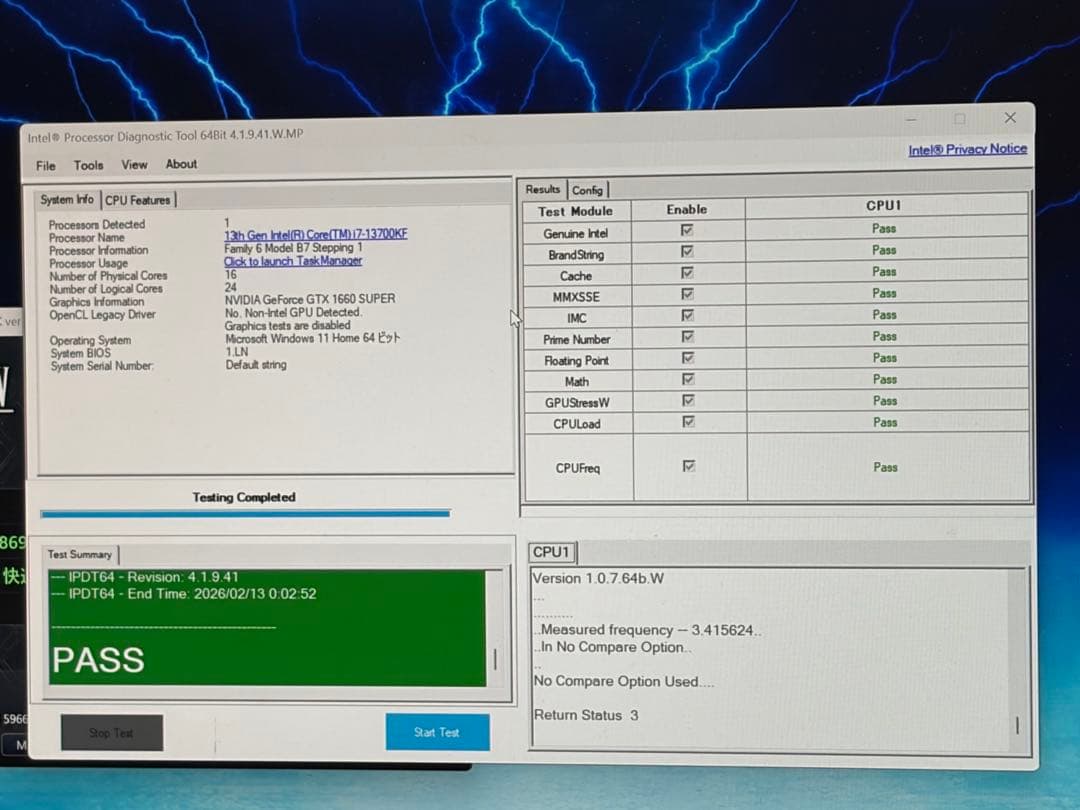This screenshot has width=1080, height=810.
Task: Select the Test Summary tab
Action: point(80,554)
